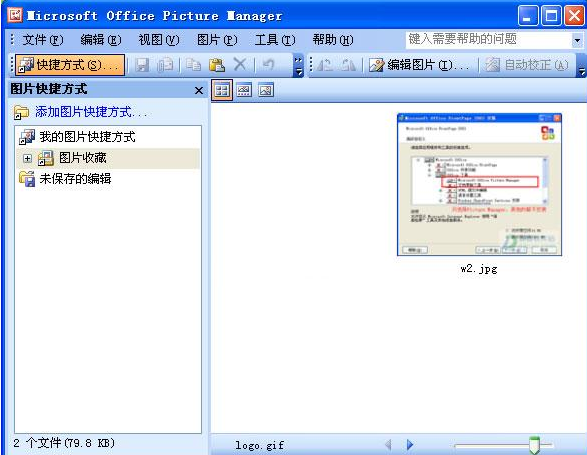Image resolution: width=587 pixels, height=455 pixels.
Task: Open the 文件(F) menu
Action: pyautogui.click(x=43, y=39)
